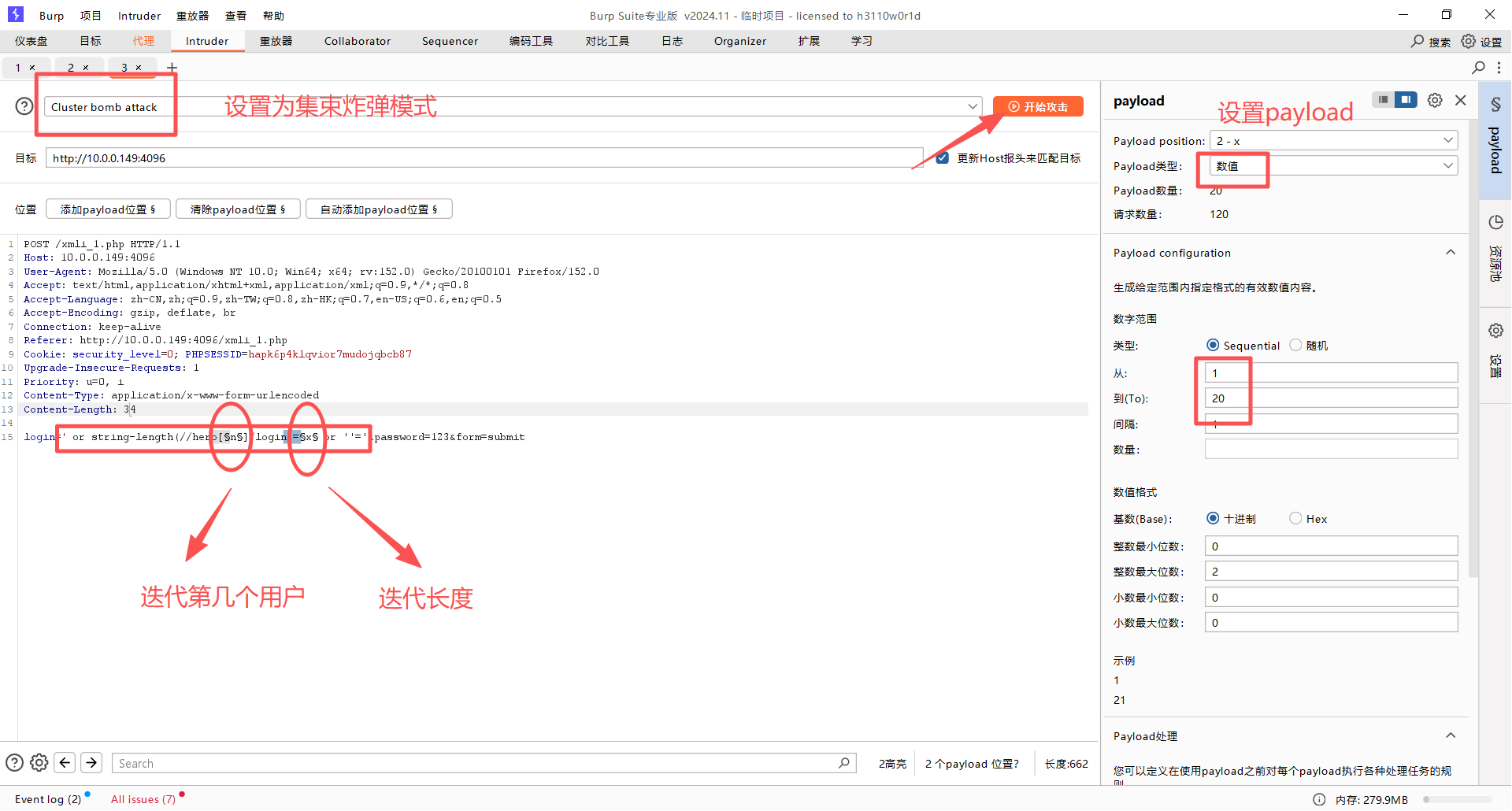Open payload panel gear settings
Image resolution: width=1512 pixels, height=811 pixels.
(x=1435, y=100)
